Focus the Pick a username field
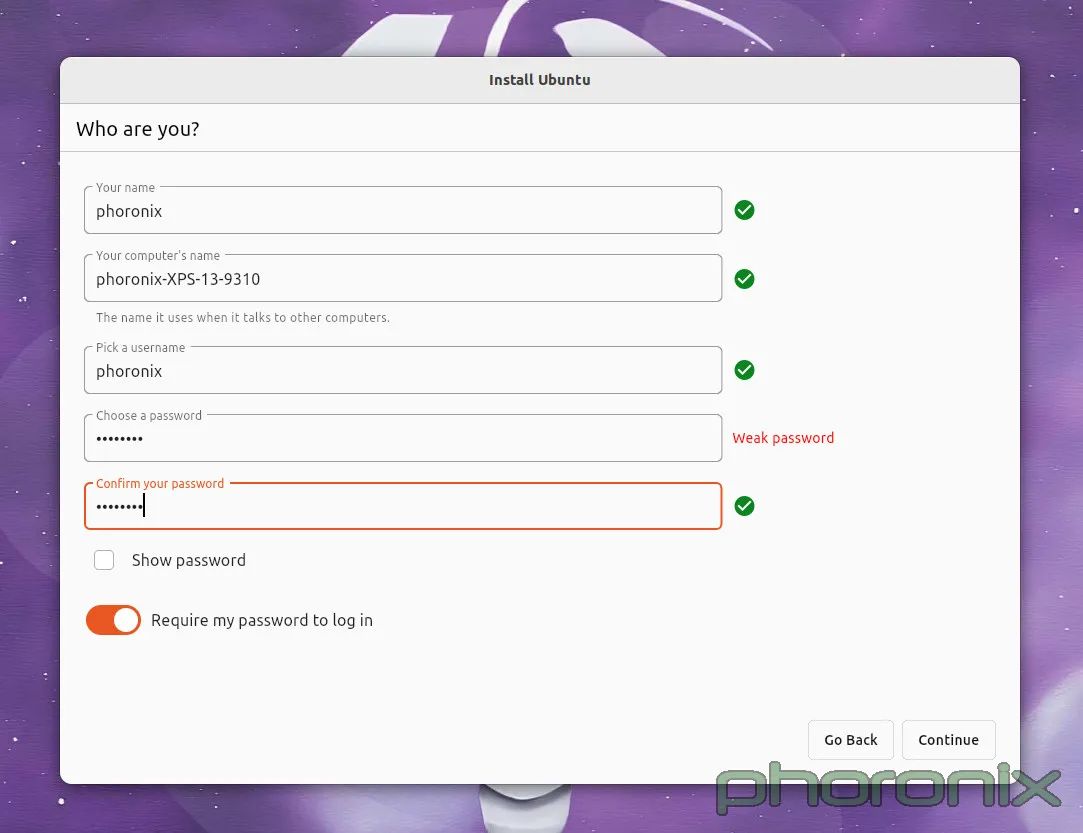Viewport: 1083px width, 833px height. tap(403, 370)
